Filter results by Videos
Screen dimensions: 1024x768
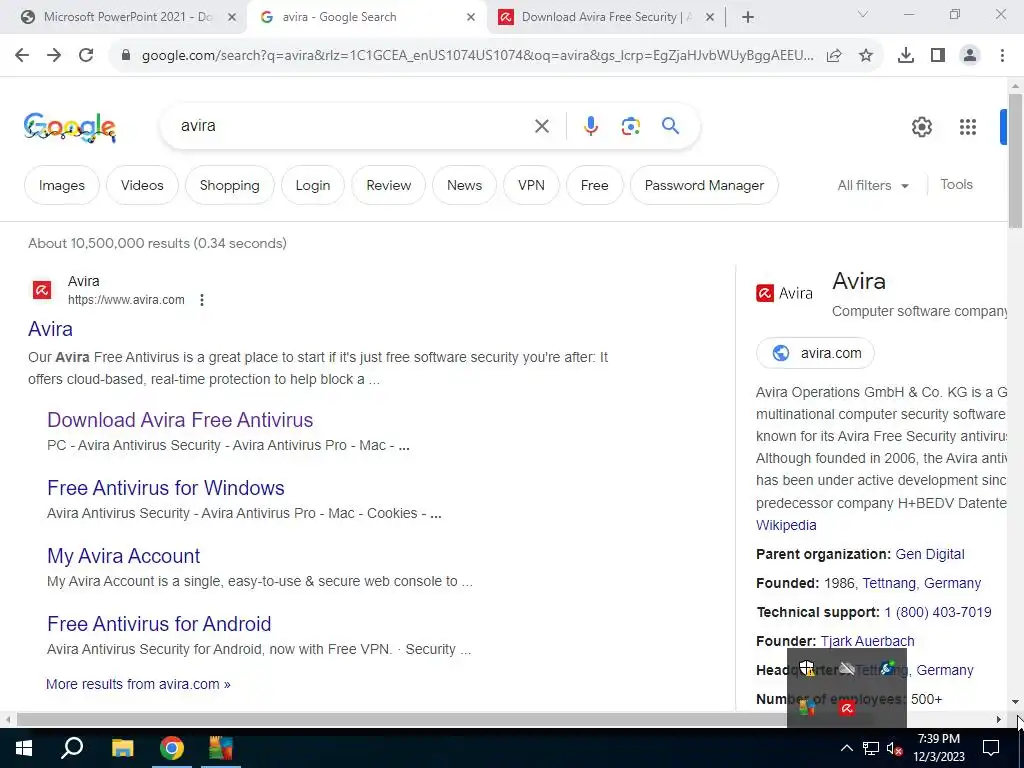click(x=142, y=185)
